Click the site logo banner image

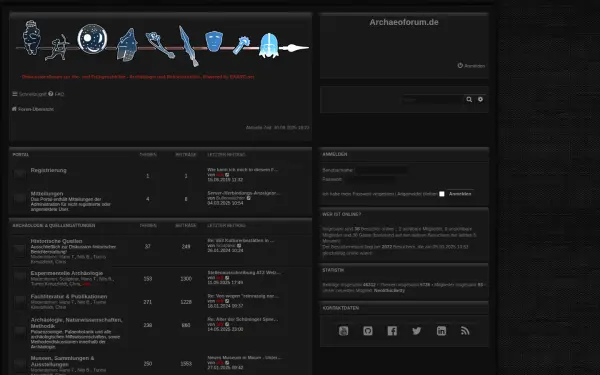(x=162, y=43)
